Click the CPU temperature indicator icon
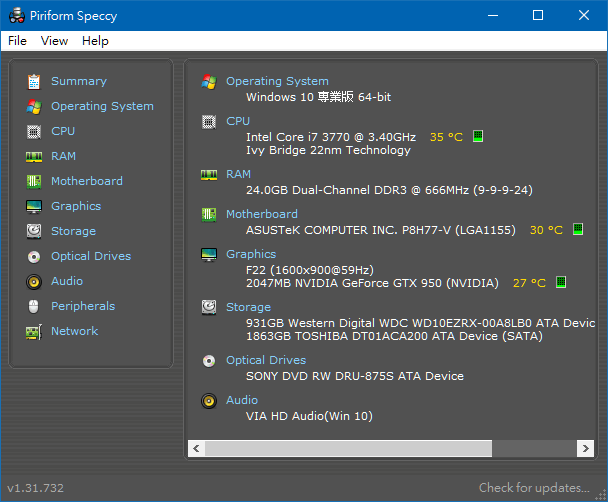 click(478, 137)
